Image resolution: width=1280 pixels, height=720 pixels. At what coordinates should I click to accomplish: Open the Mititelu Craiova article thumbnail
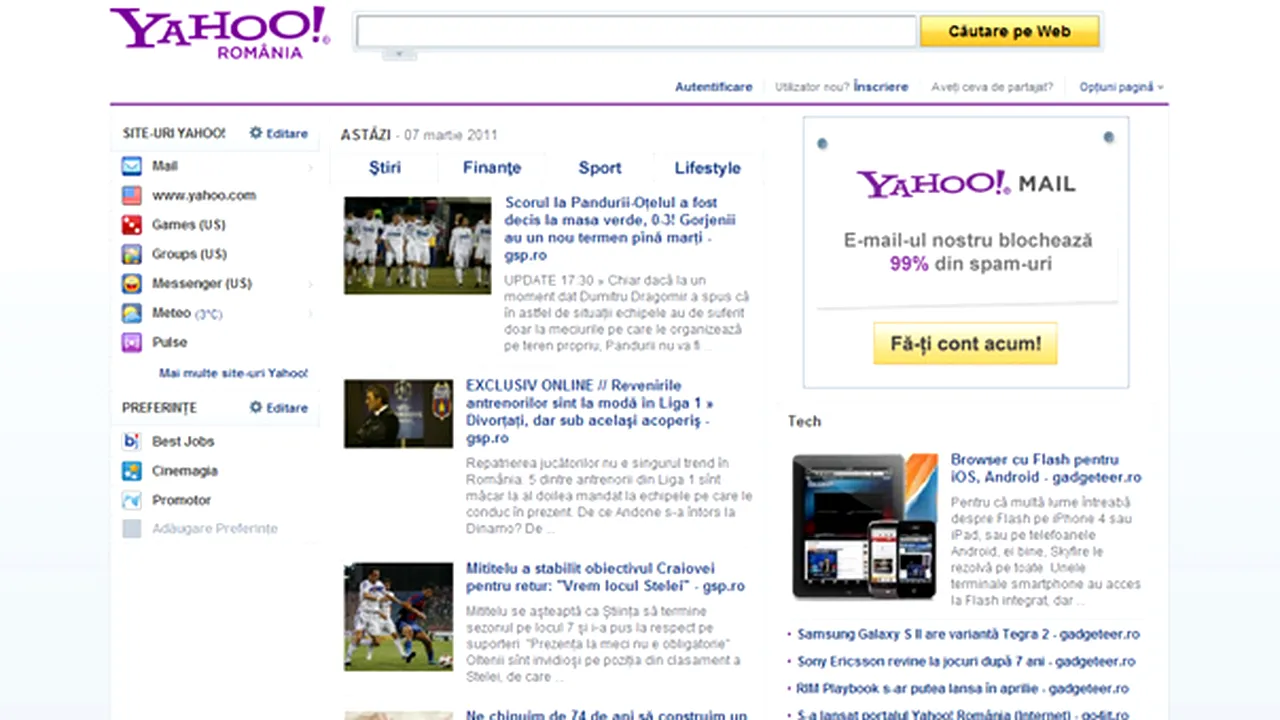(399, 616)
